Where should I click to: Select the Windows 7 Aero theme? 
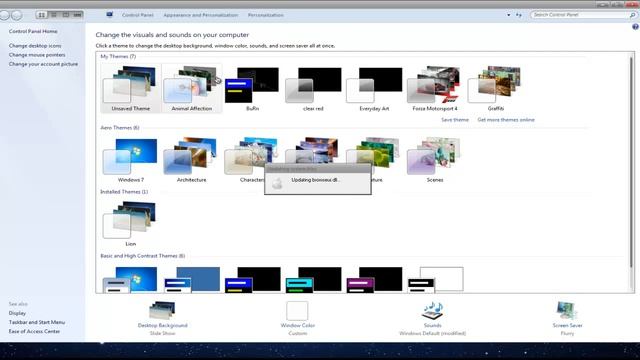click(131, 160)
